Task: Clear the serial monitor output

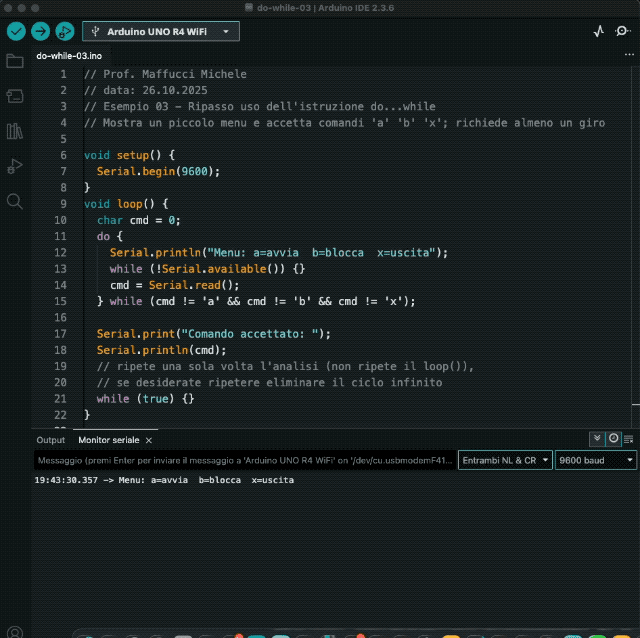Action: (629, 439)
